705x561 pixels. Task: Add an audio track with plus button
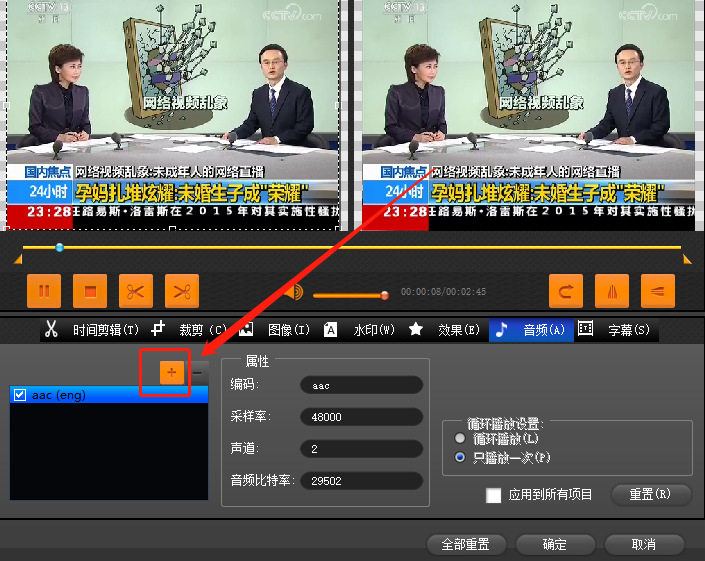click(x=172, y=372)
